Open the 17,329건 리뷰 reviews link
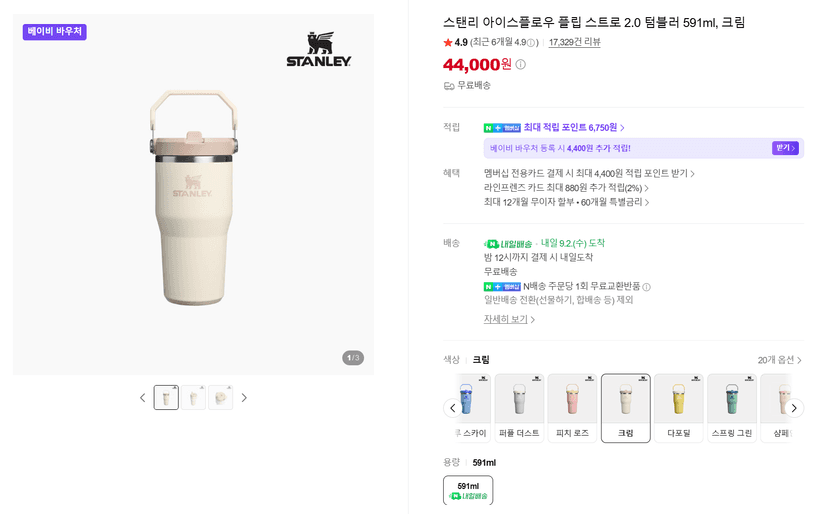 tap(575, 42)
